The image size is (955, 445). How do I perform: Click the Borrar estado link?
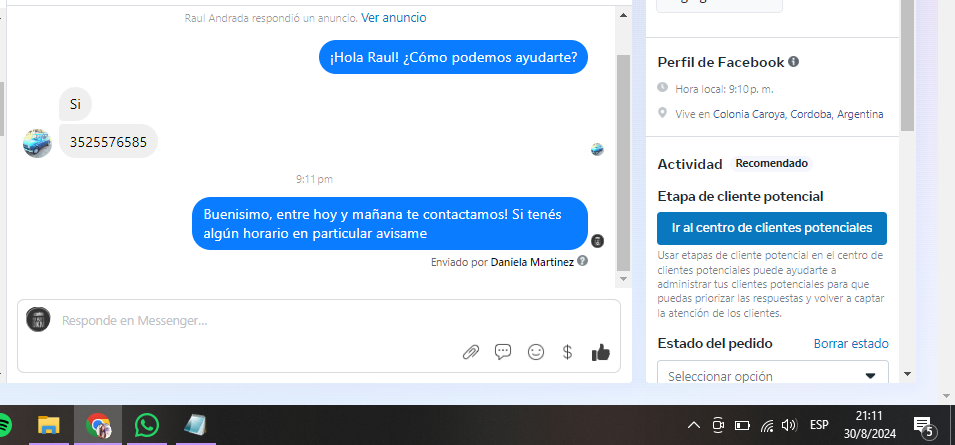point(850,343)
